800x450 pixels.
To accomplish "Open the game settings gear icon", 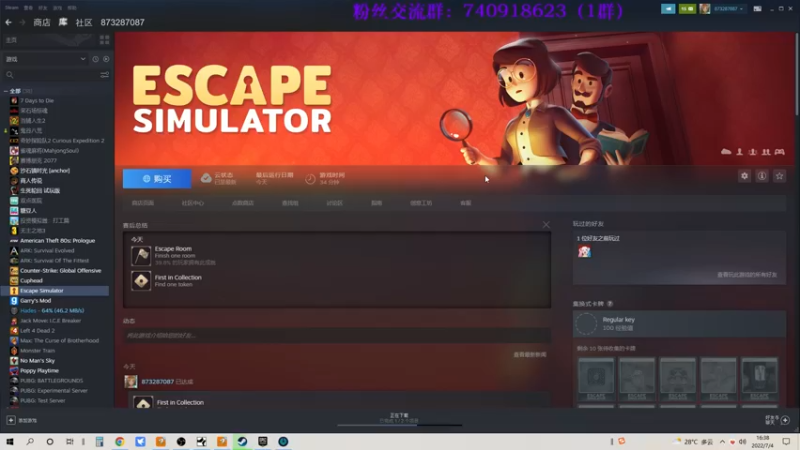I will (744, 176).
